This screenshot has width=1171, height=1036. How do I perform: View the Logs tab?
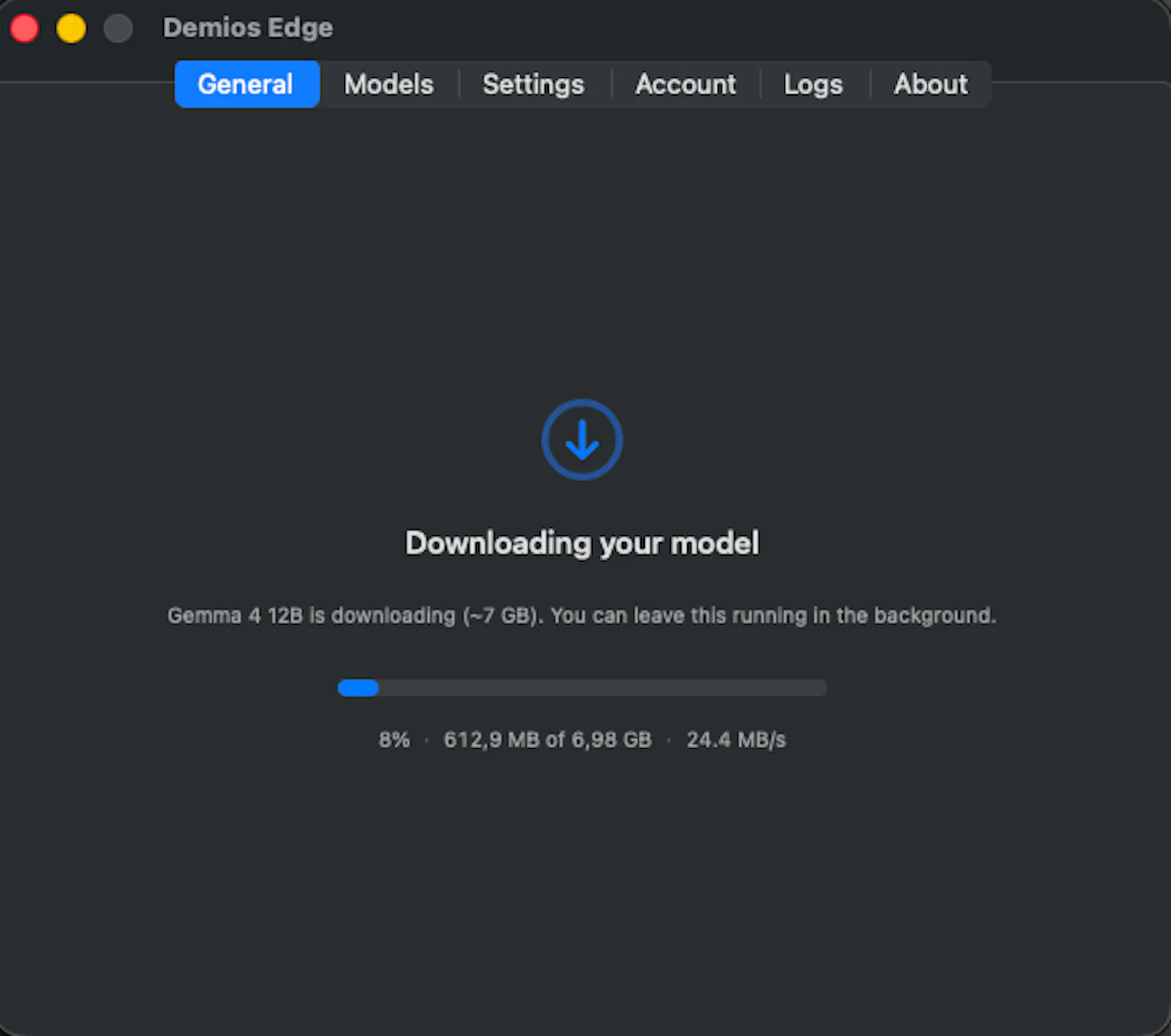click(813, 84)
